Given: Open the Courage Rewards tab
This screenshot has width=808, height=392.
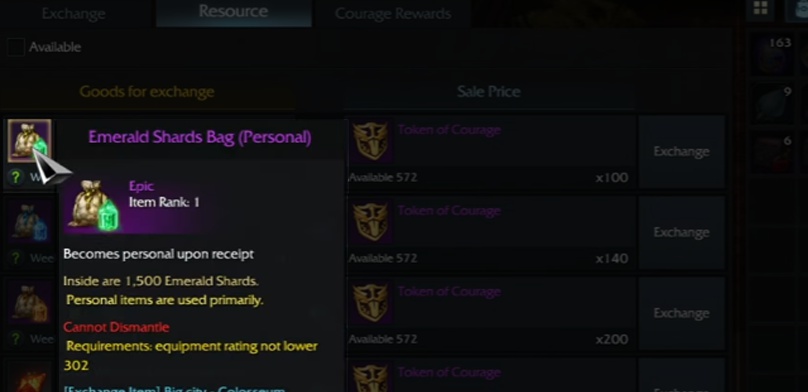Looking at the screenshot, I should click(393, 13).
